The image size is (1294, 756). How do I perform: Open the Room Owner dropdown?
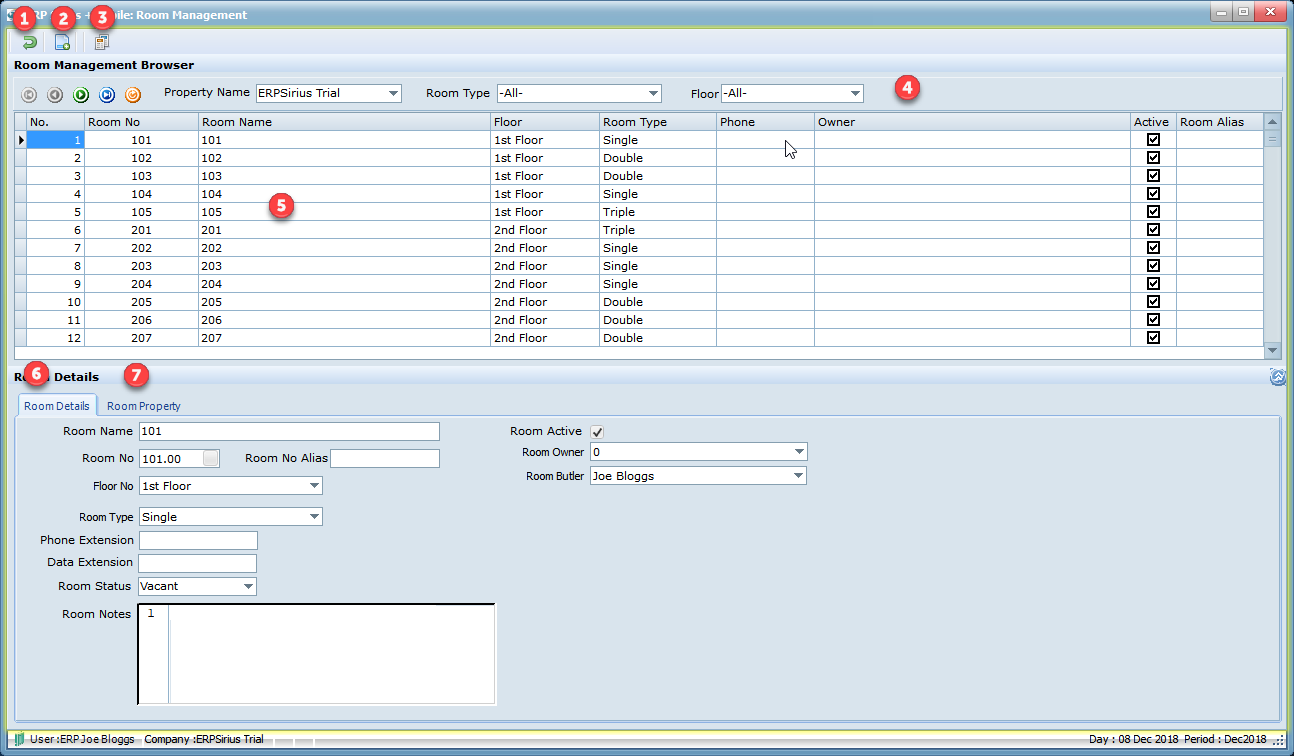point(798,452)
